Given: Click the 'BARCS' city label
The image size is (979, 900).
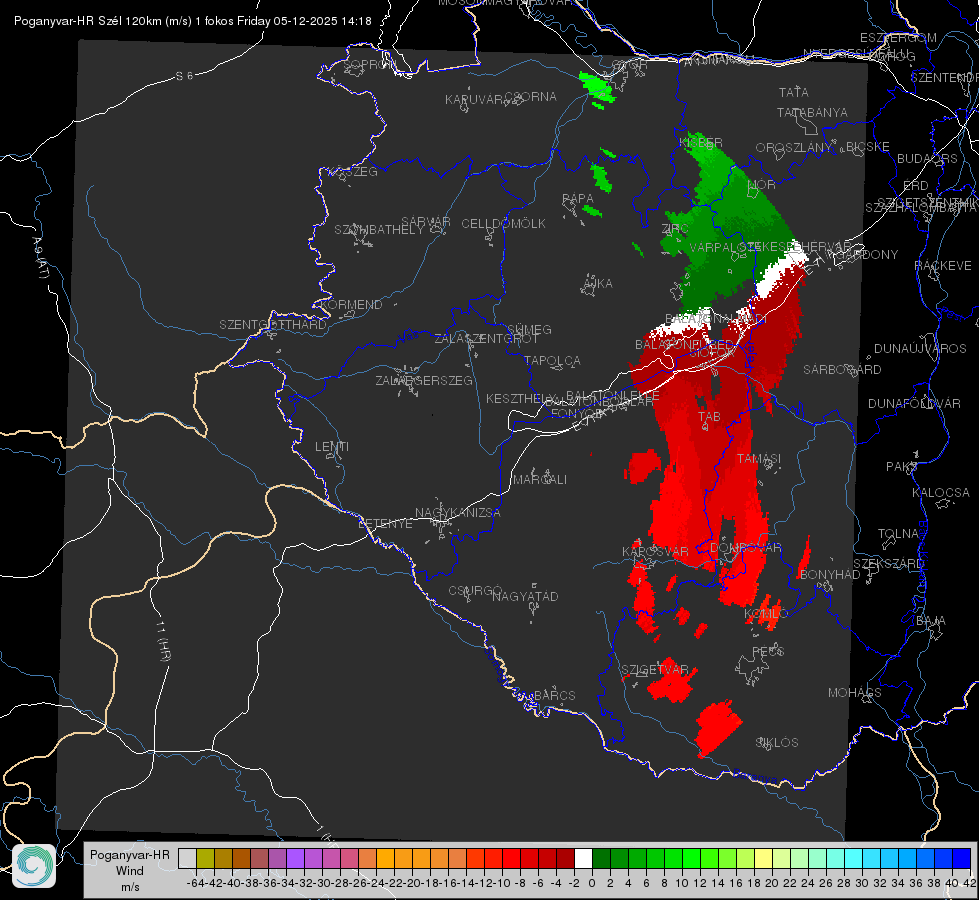Looking at the screenshot, I should (x=554, y=696).
